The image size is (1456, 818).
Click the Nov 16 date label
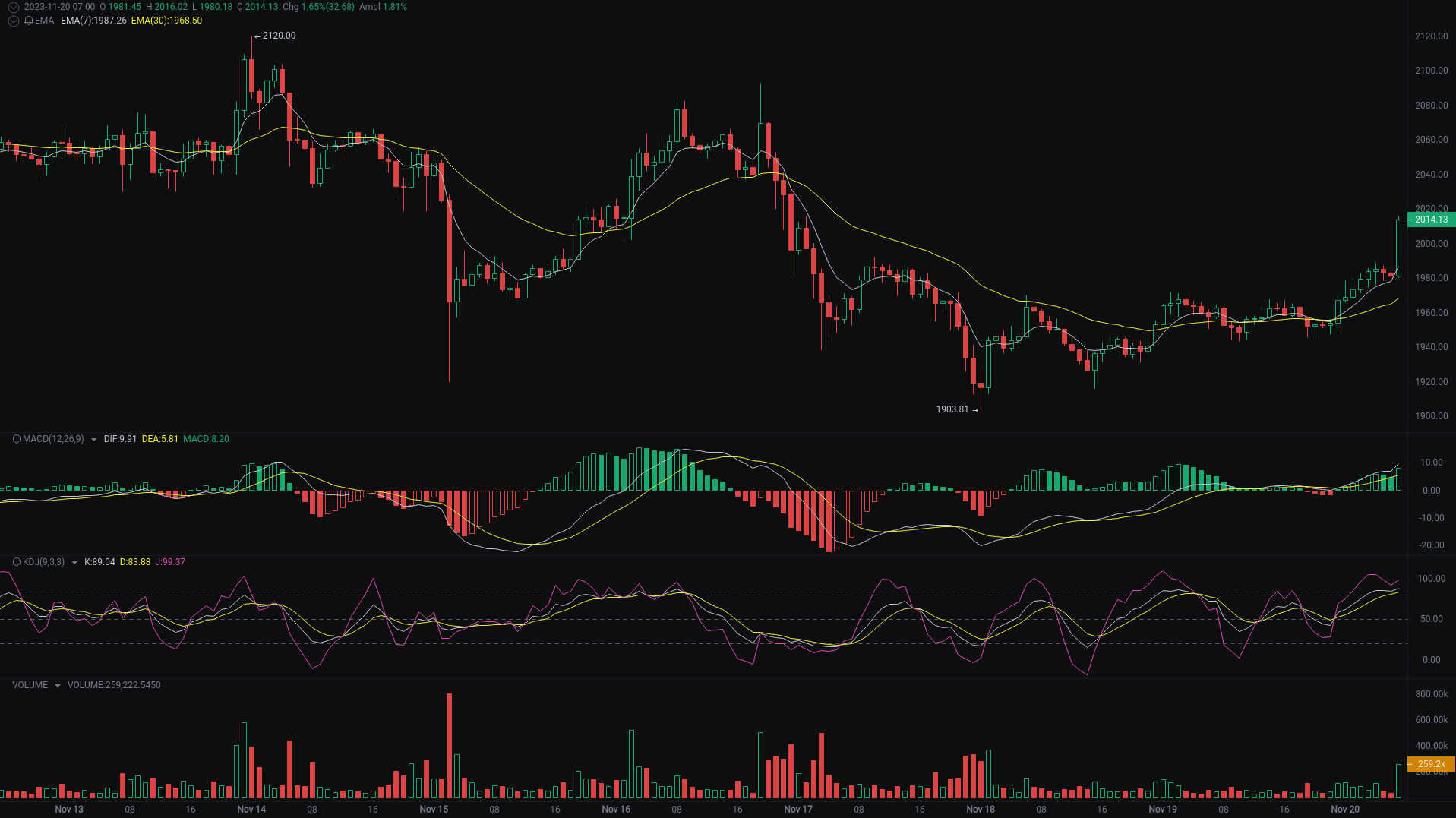[x=616, y=810]
